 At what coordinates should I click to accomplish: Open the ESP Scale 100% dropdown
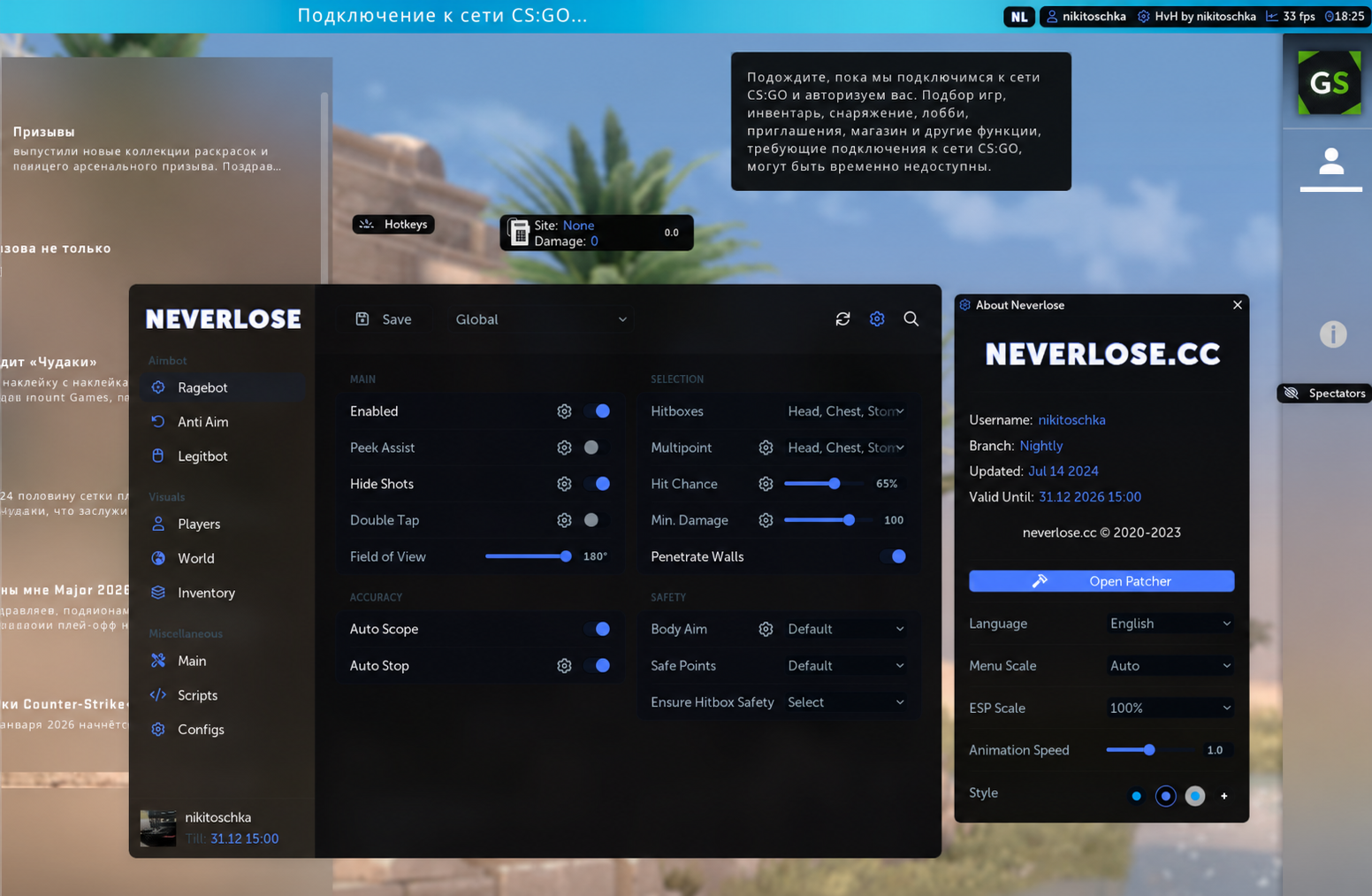tap(1170, 708)
